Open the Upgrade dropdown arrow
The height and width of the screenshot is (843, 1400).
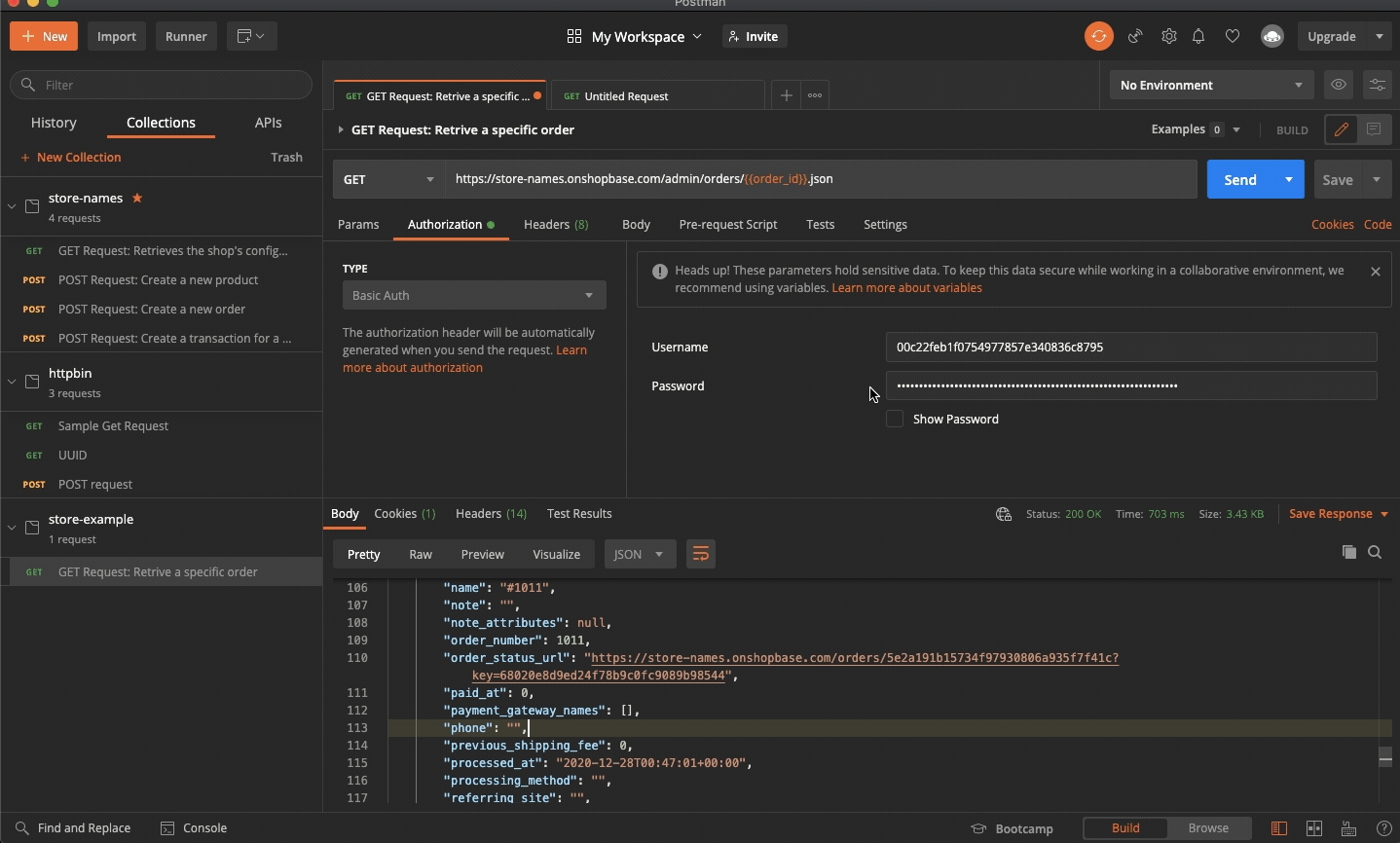coord(1379,36)
